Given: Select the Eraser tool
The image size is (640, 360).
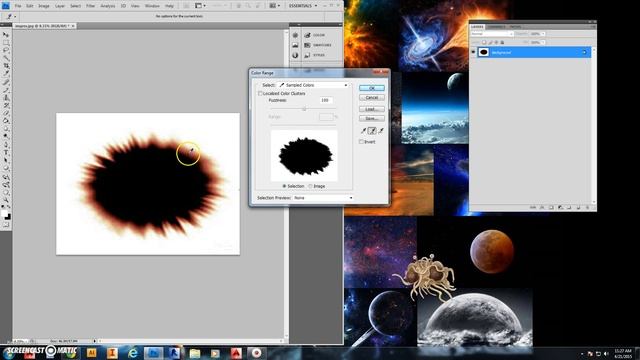Looking at the screenshot, I should coord(6,113).
